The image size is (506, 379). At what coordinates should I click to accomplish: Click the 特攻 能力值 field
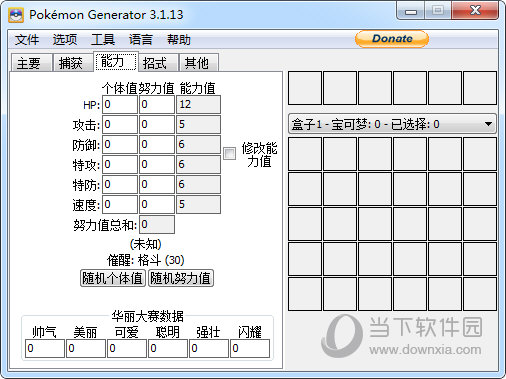198,165
